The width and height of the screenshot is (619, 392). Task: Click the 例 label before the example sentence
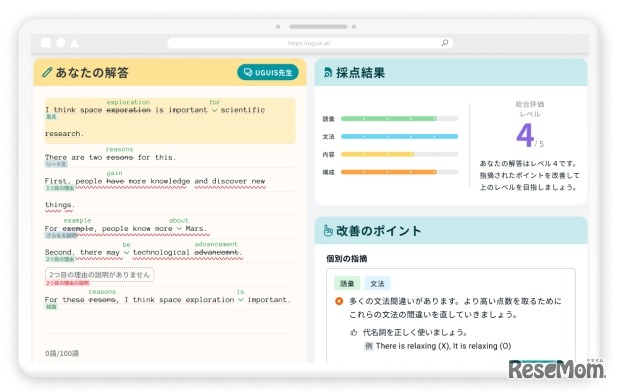(x=368, y=346)
